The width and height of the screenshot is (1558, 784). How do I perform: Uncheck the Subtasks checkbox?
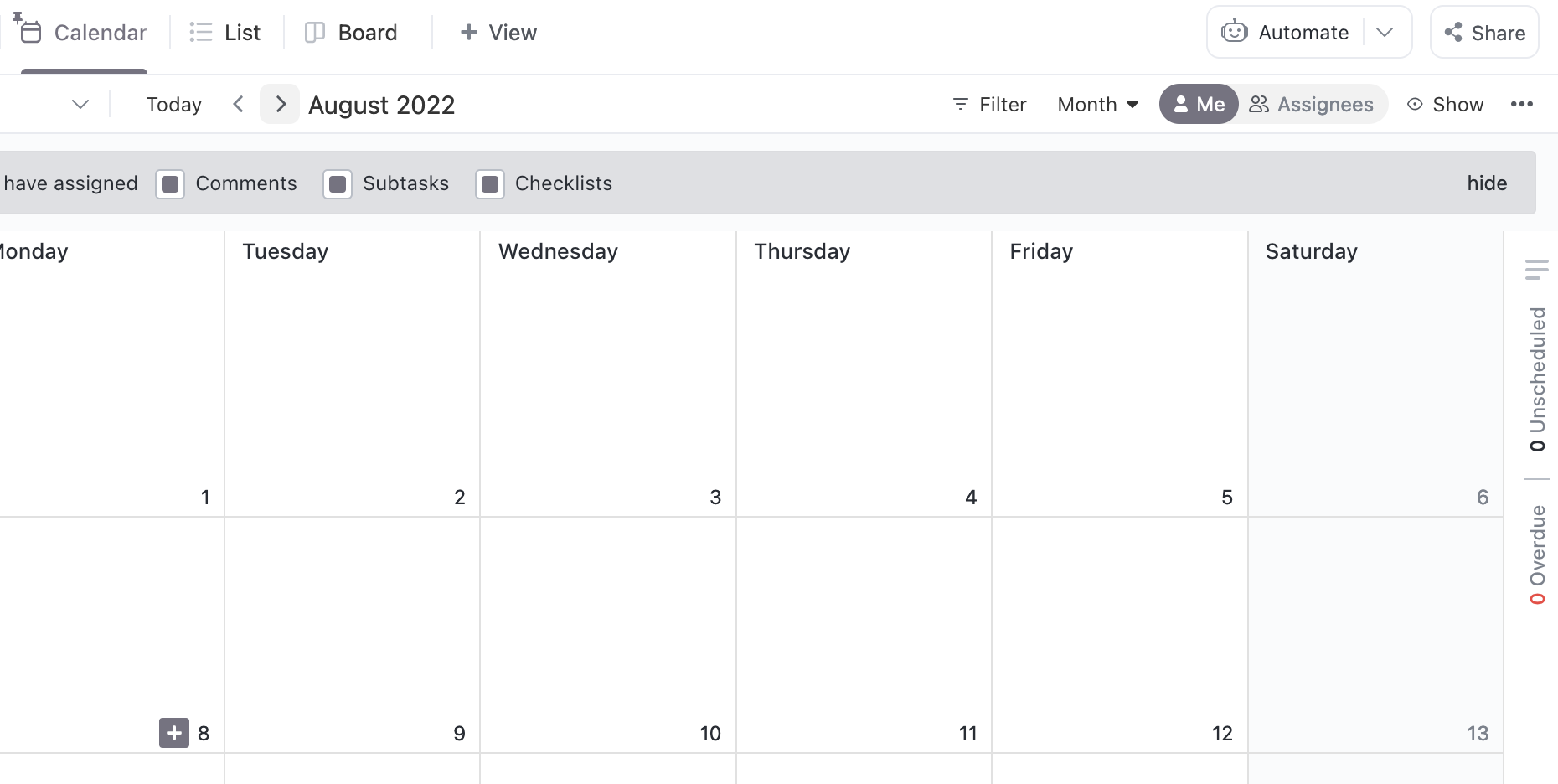338,183
